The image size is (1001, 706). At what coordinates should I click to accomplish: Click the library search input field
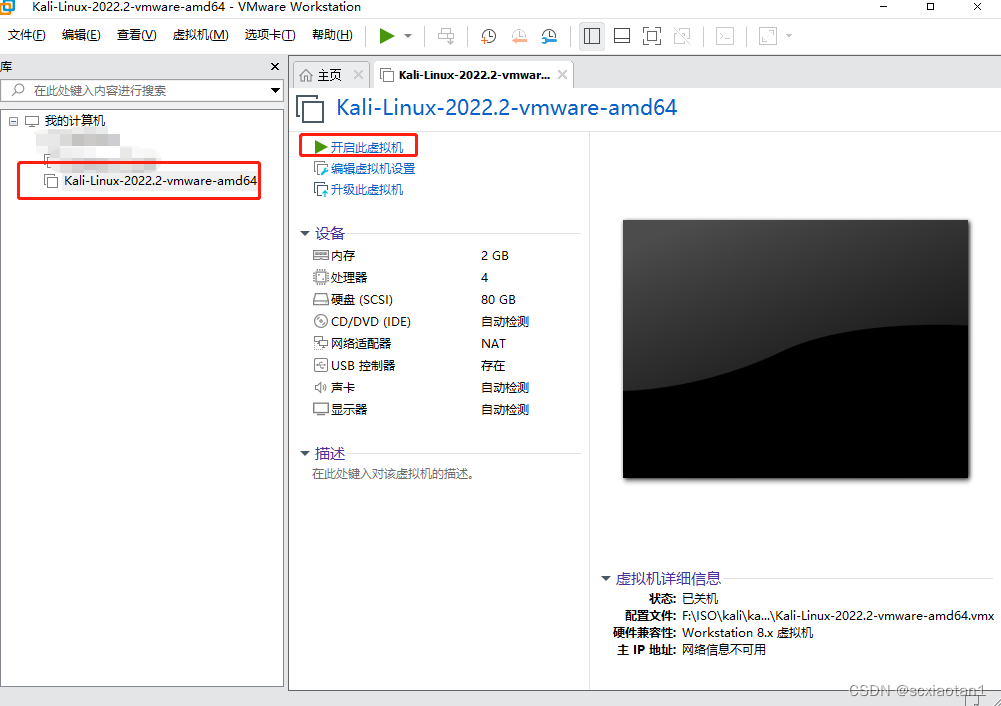click(x=140, y=91)
